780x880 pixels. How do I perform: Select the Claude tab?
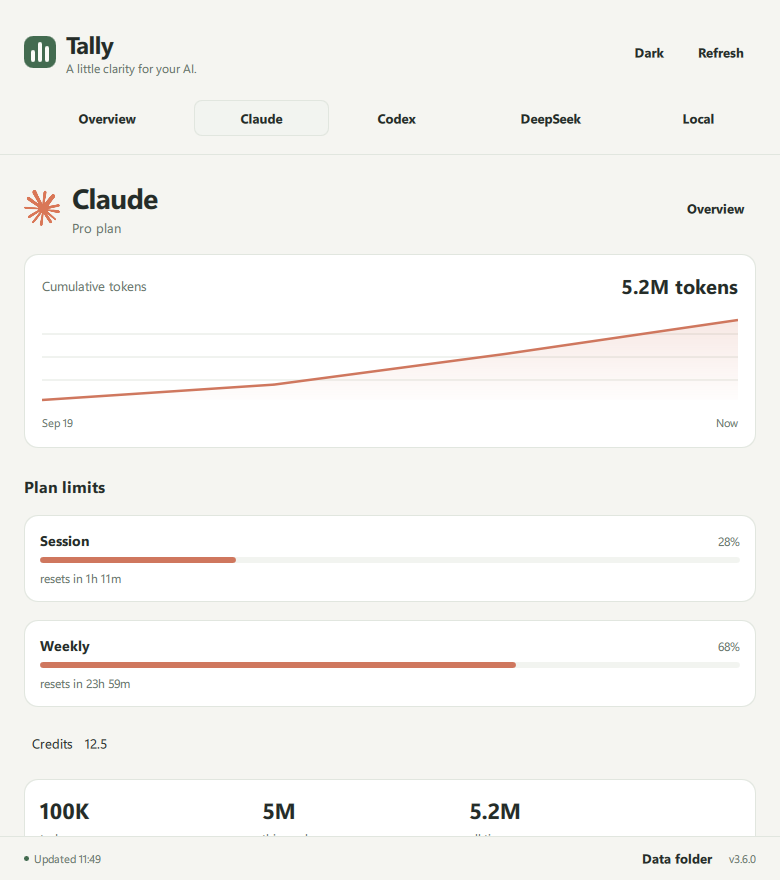coord(261,118)
